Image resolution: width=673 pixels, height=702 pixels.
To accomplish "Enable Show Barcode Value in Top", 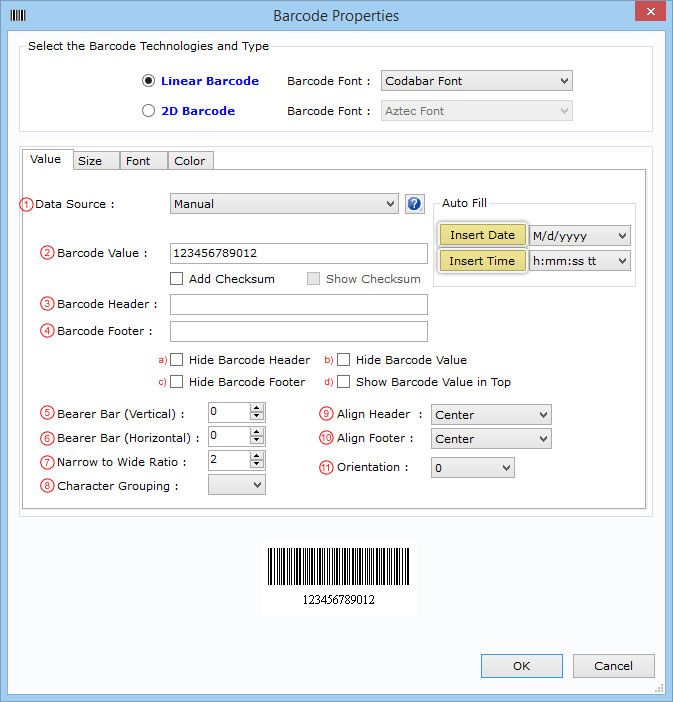I will (343, 381).
